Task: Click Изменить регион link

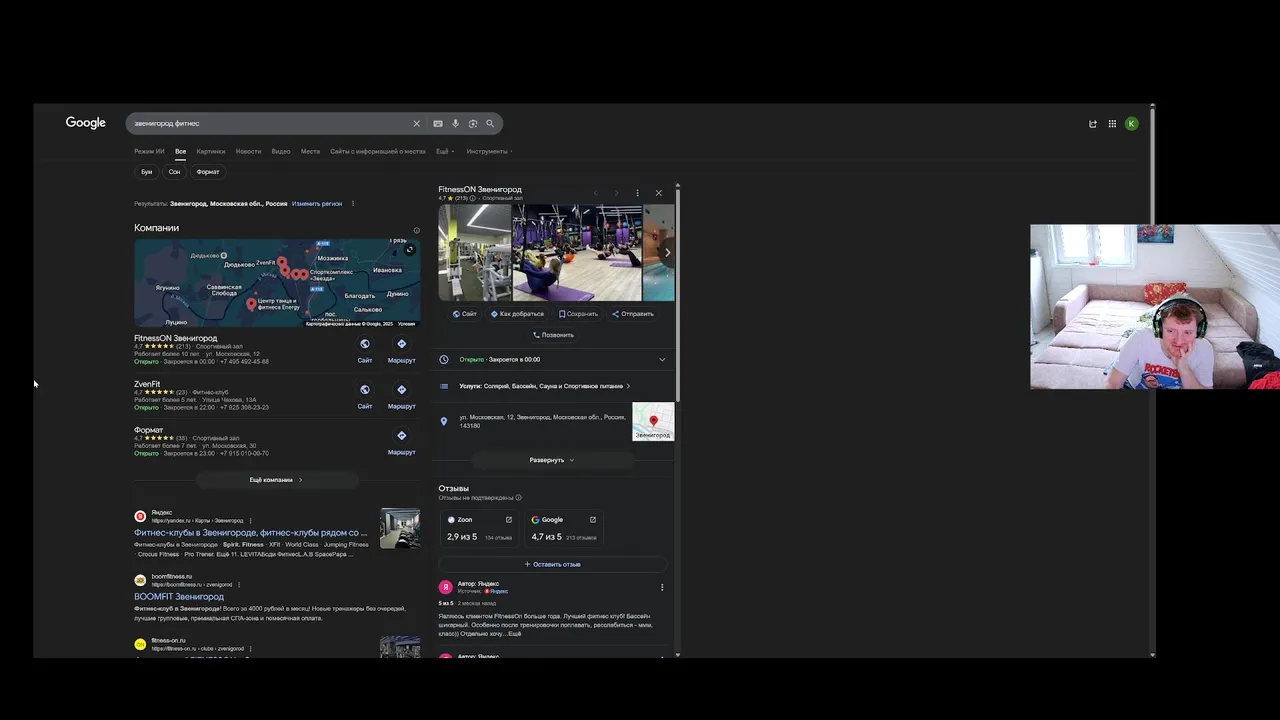Action: (317, 204)
